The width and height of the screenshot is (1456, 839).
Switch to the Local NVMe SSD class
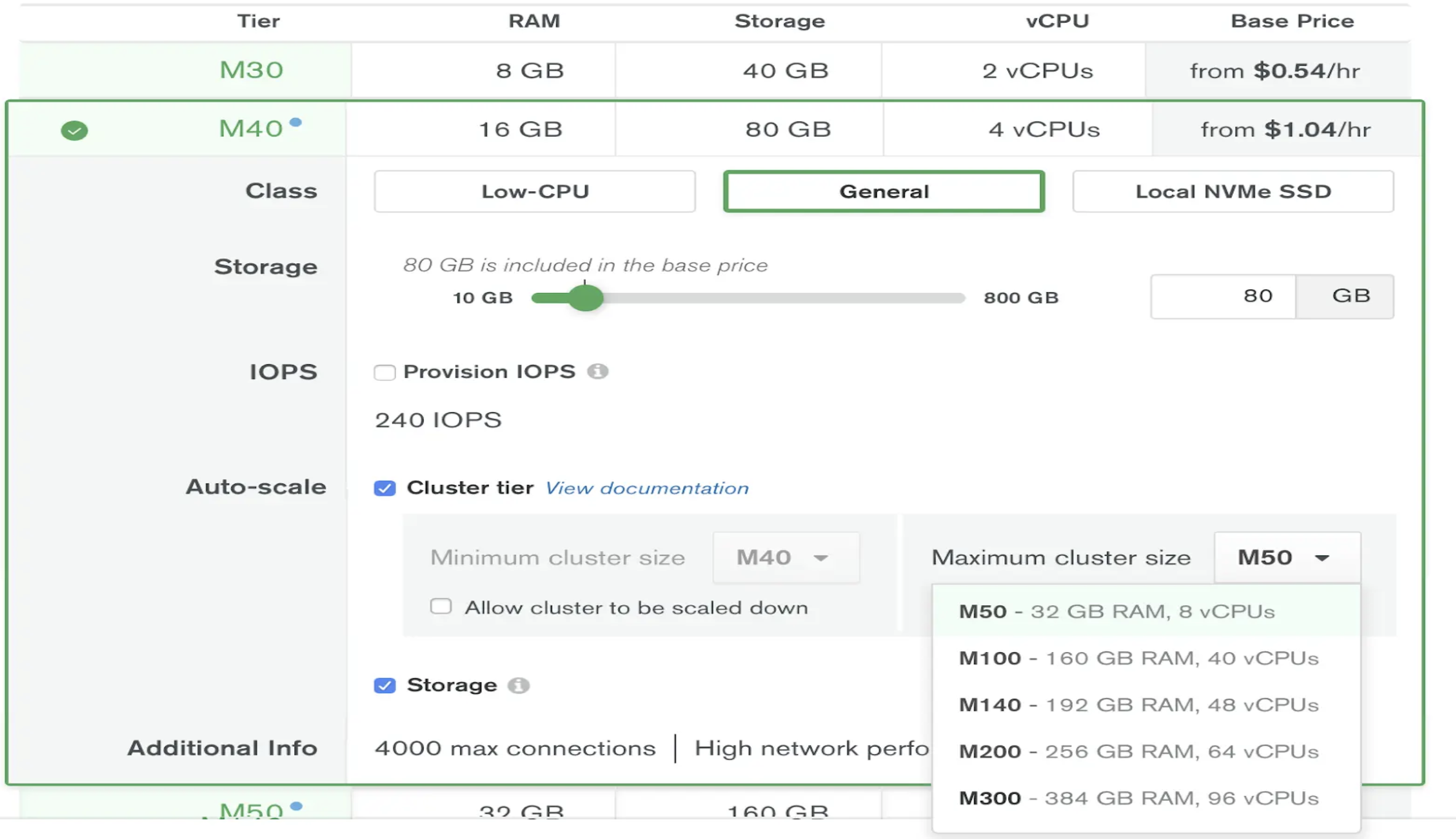(x=1233, y=191)
